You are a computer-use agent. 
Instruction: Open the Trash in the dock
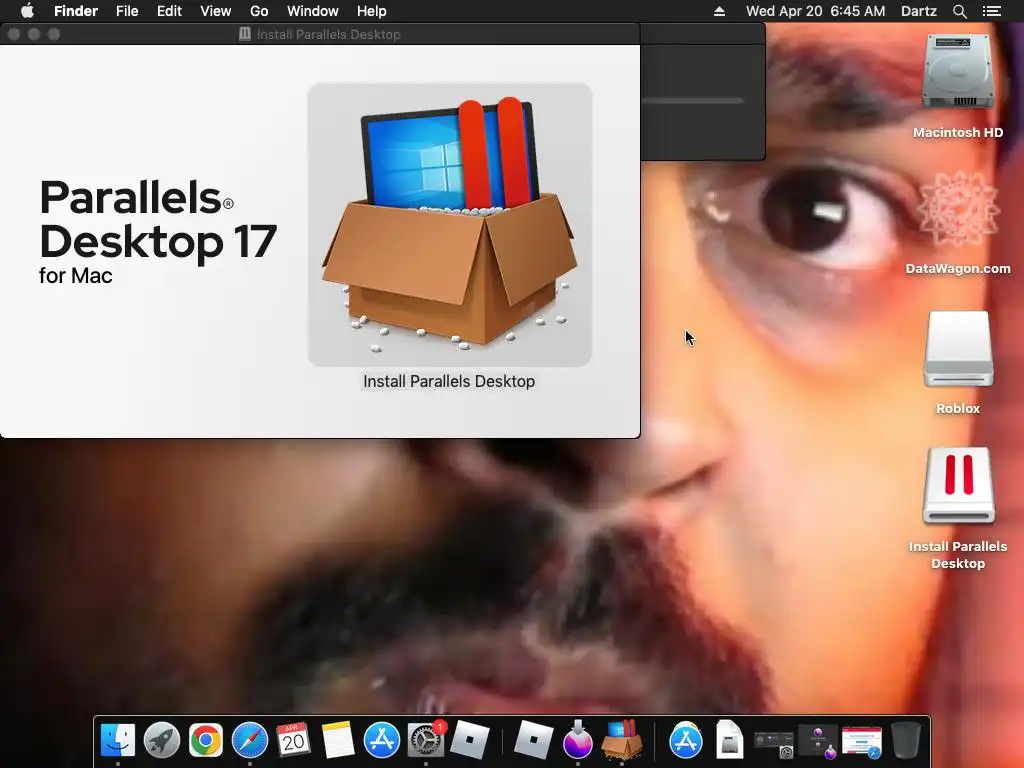906,741
